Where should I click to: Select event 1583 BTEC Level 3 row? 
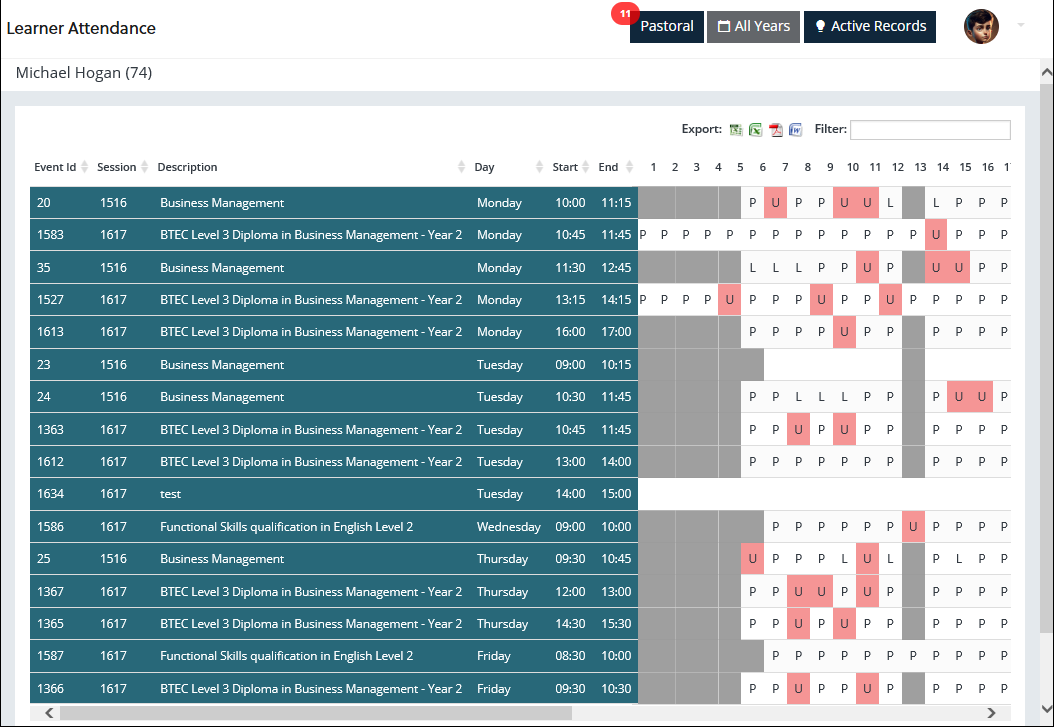click(310, 235)
